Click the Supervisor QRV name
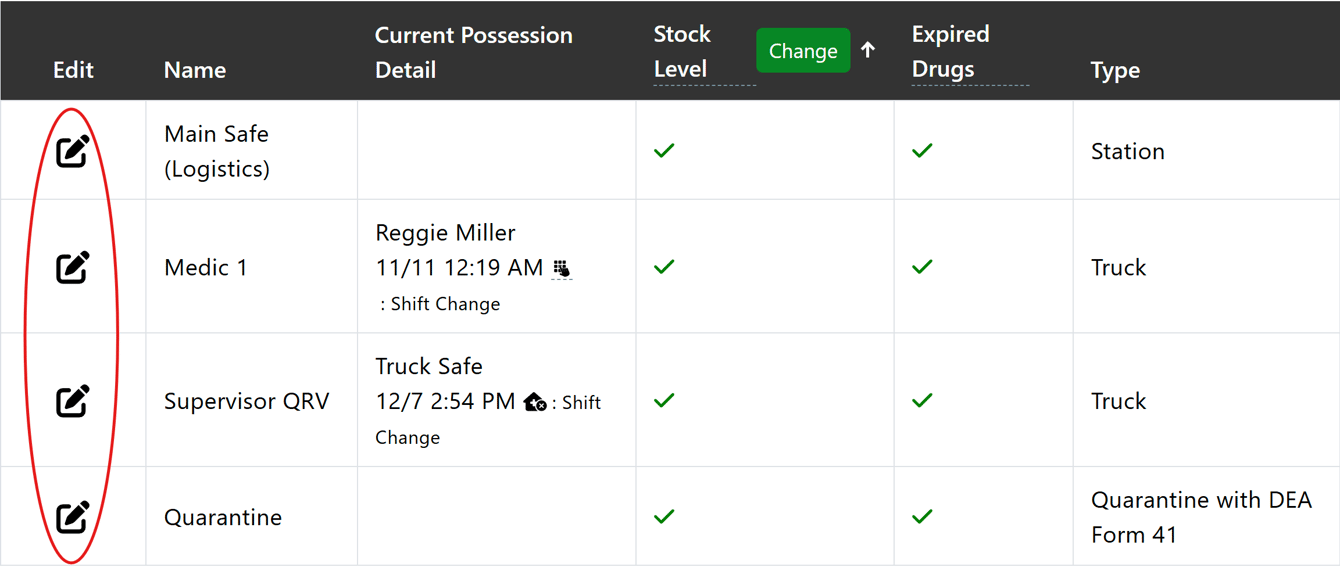This screenshot has height=567, width=1340. tap(246, 401)
